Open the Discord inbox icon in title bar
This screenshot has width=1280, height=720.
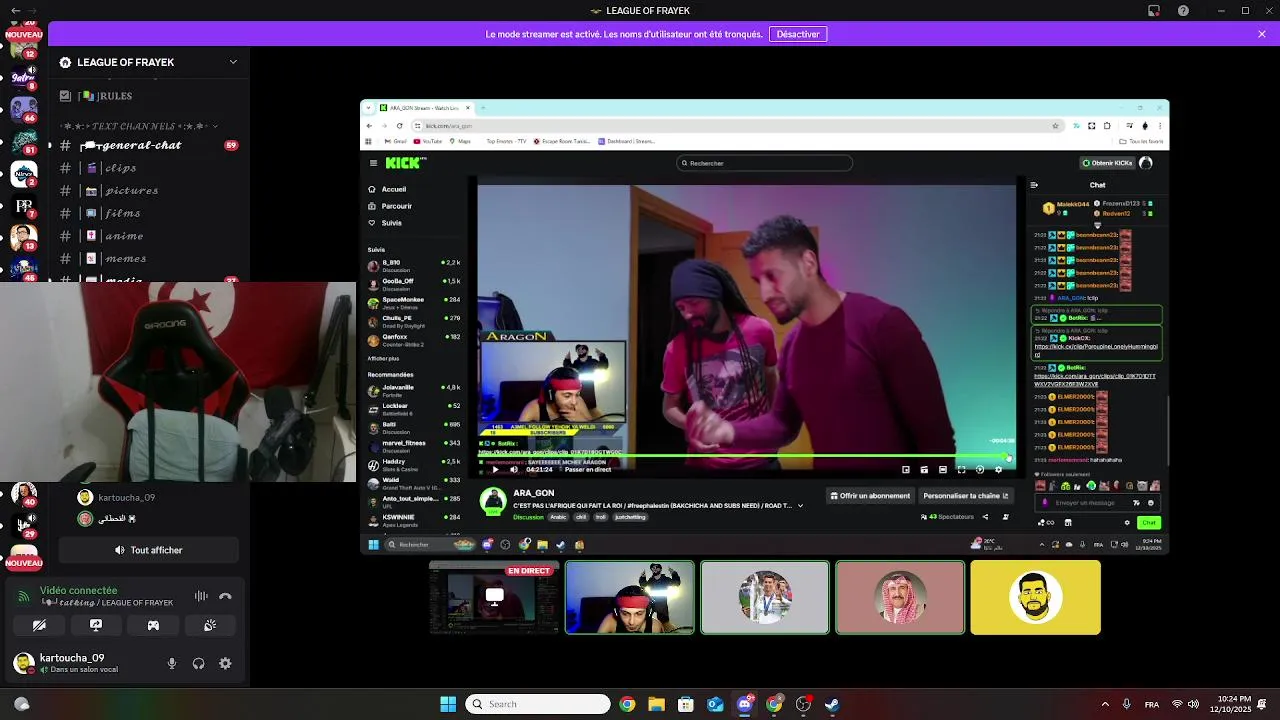[1154, 11]
